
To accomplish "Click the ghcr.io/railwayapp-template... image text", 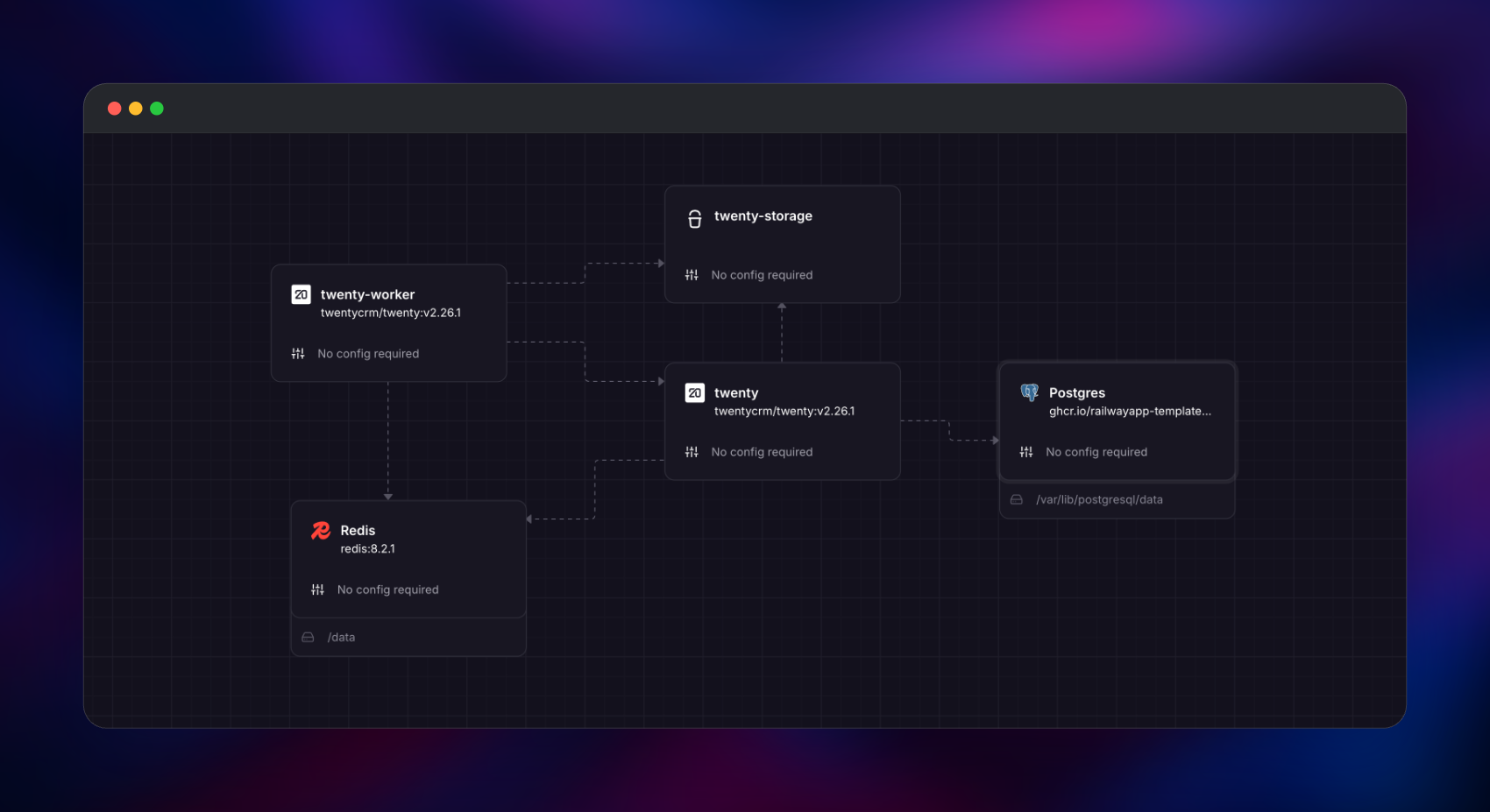I will [x=1130, y=411].
